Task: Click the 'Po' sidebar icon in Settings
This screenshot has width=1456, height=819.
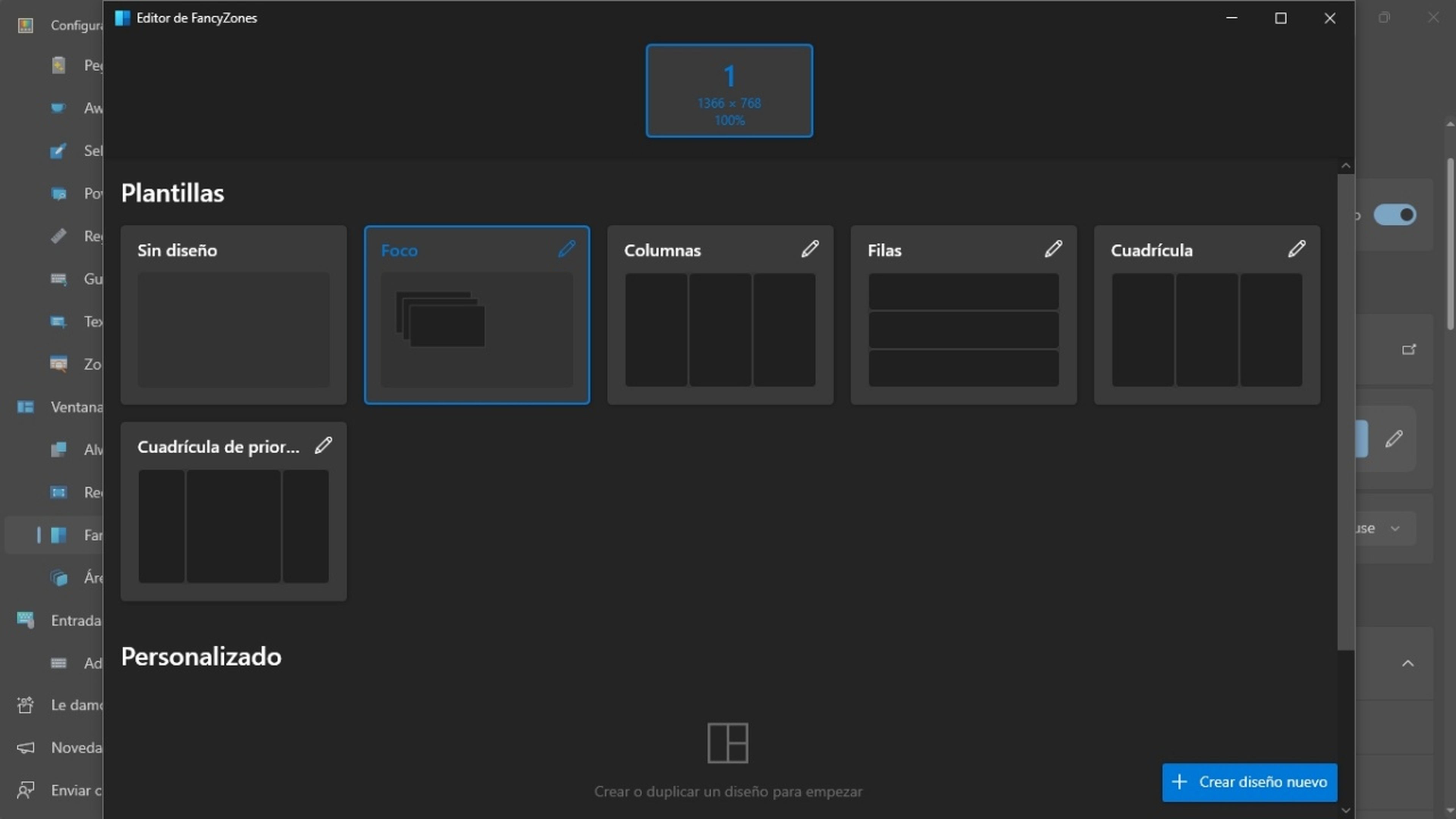Action: coord(58,193)
